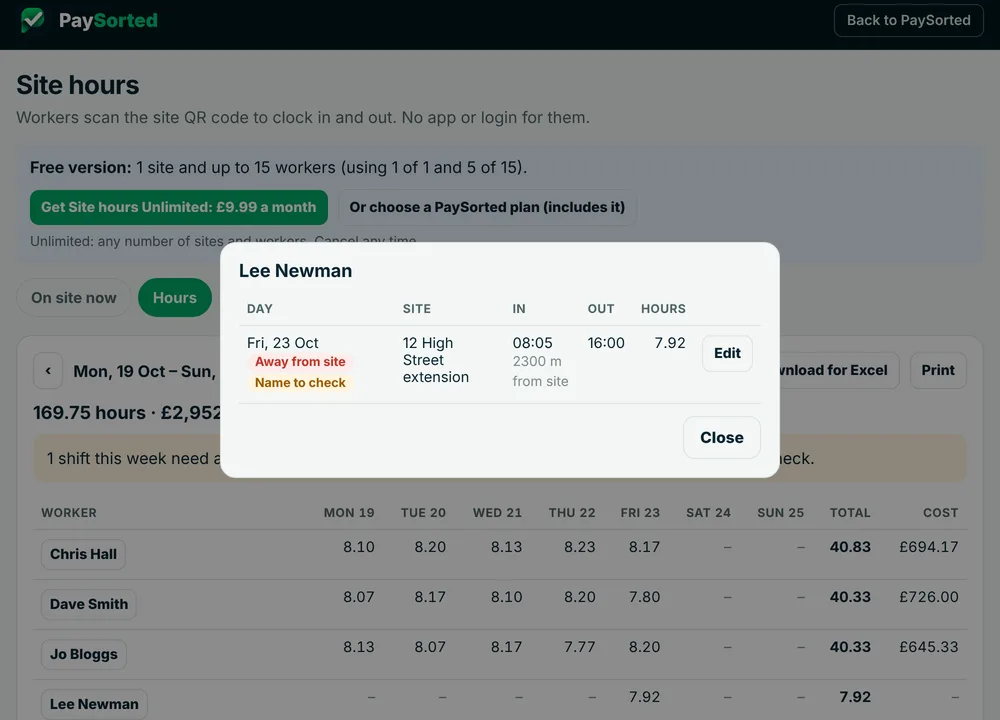
Task: Click the Fri, 23 Oct date in dialog
Action: [283, 343]
